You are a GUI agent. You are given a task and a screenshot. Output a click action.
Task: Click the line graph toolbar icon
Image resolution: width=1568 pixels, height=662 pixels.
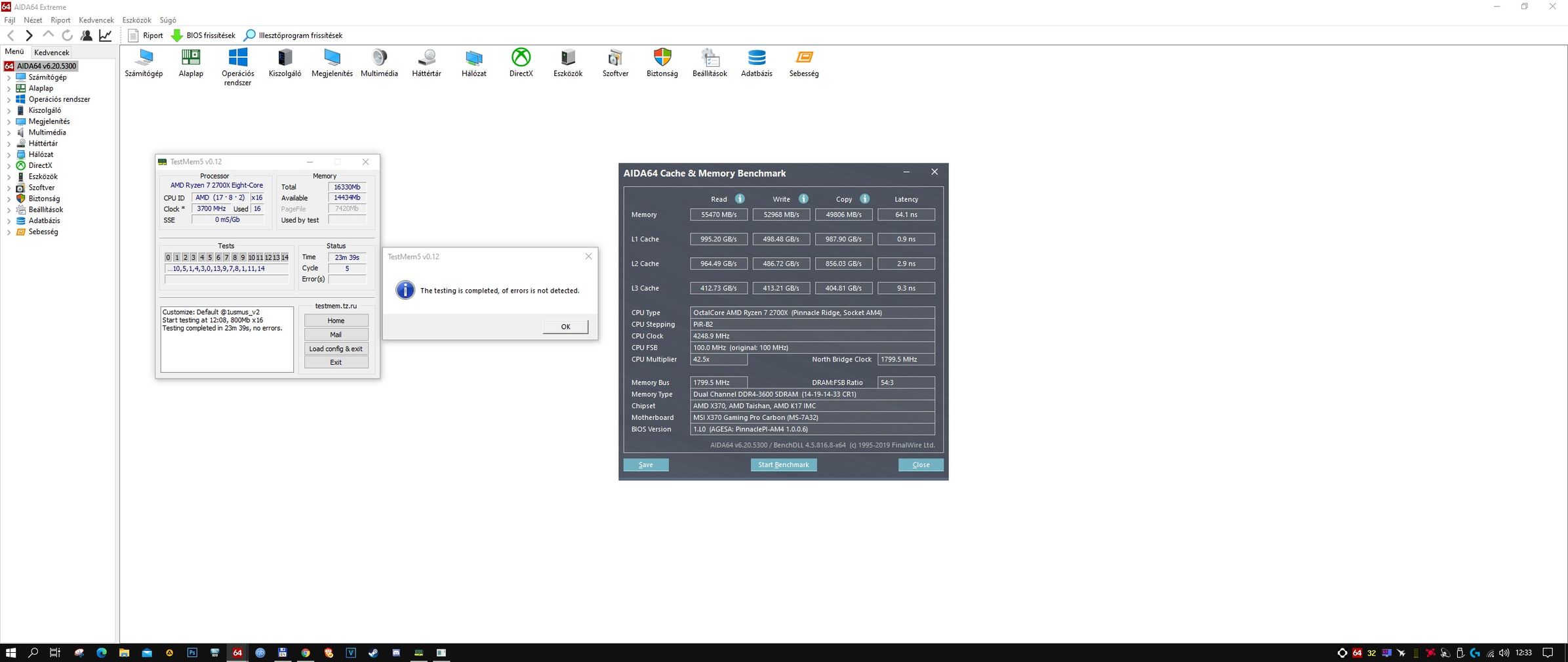105,35
